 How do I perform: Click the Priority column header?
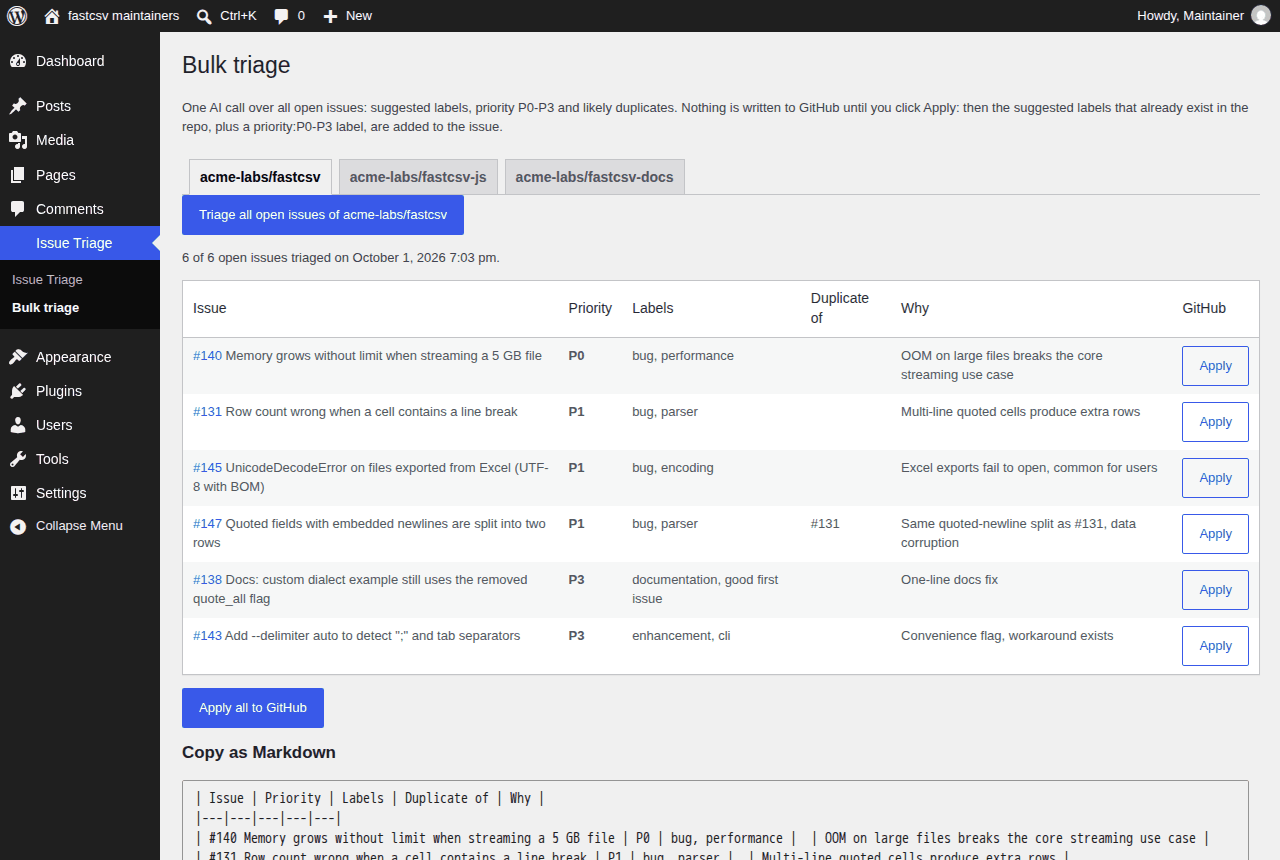[590, 308]
